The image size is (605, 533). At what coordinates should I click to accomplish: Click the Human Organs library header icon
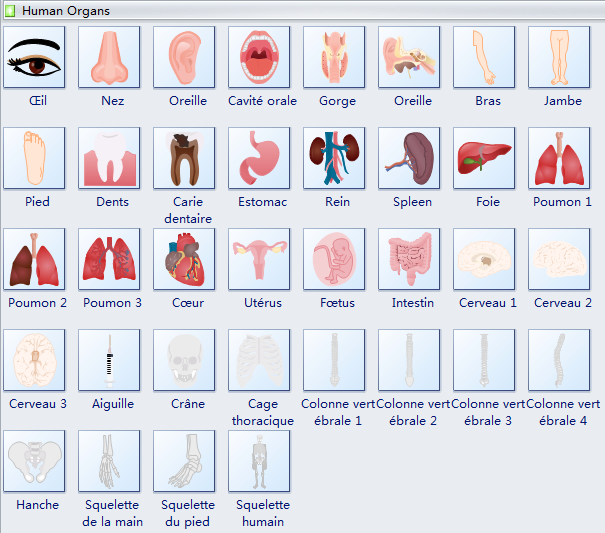point(10,11)
